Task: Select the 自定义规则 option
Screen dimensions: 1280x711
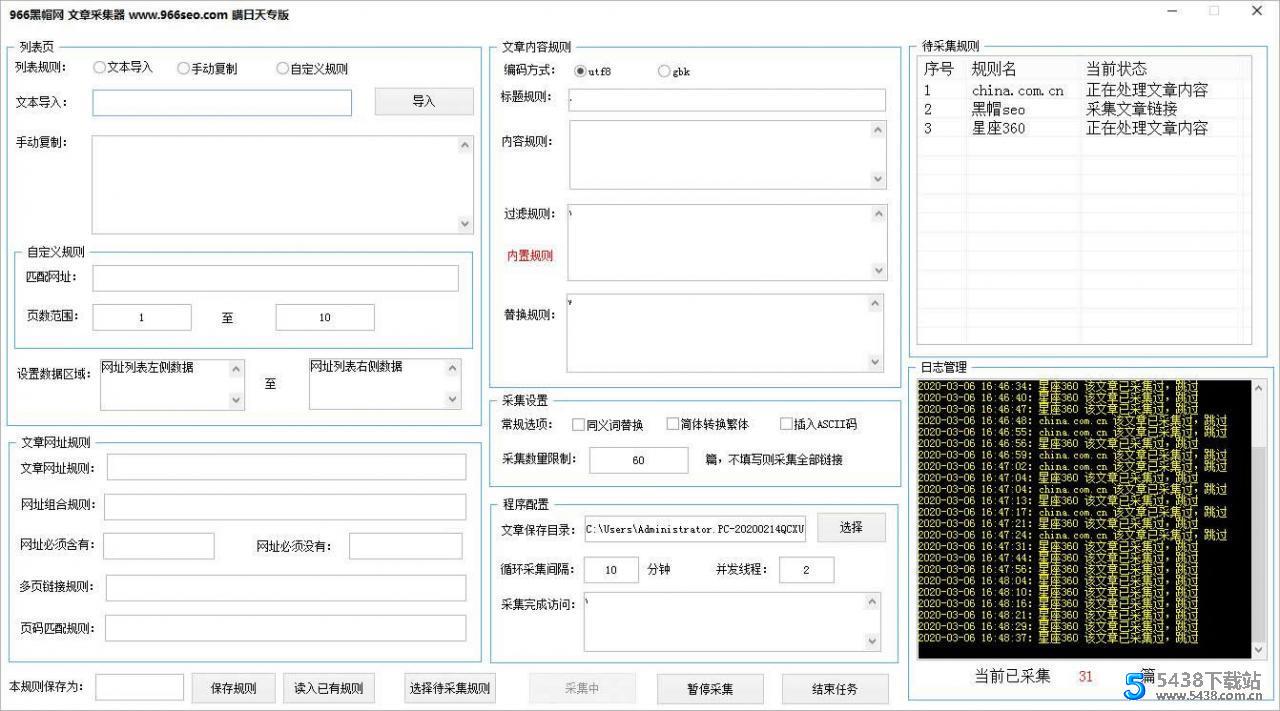Action: 282,68
